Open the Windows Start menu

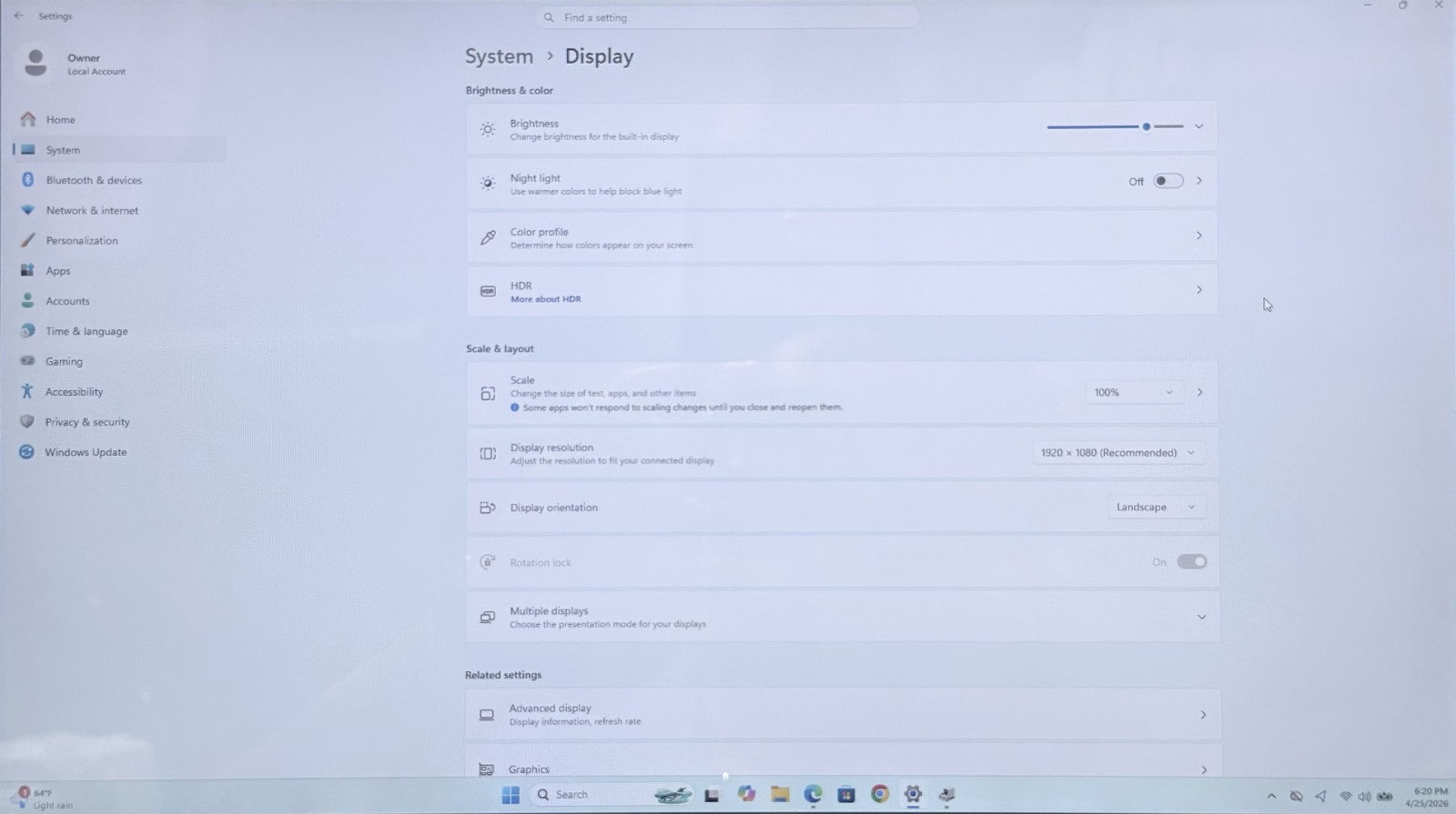tap(511, 795)
